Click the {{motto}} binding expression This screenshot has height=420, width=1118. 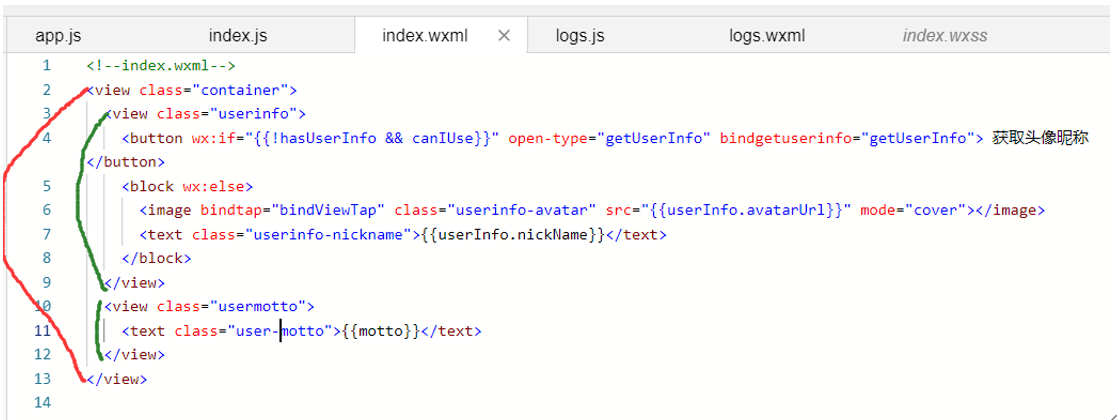tap(381, 331)
